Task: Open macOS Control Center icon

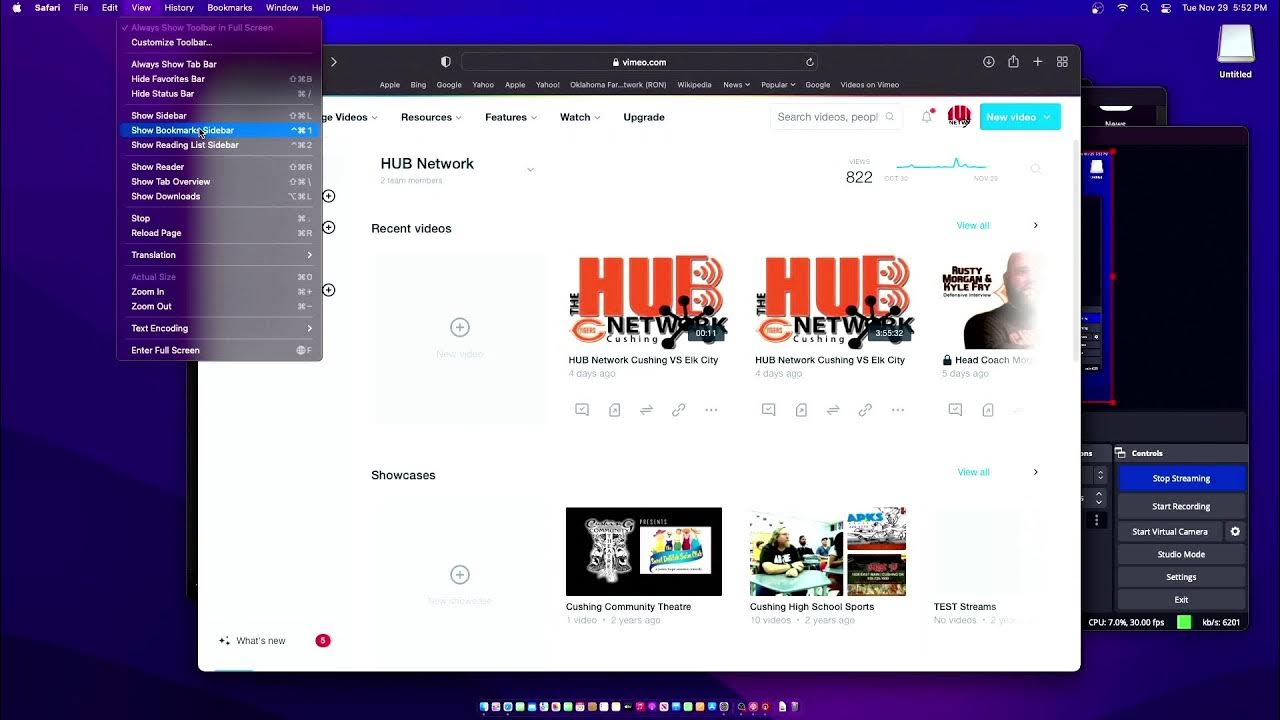Action: [x=1166, y=8]
